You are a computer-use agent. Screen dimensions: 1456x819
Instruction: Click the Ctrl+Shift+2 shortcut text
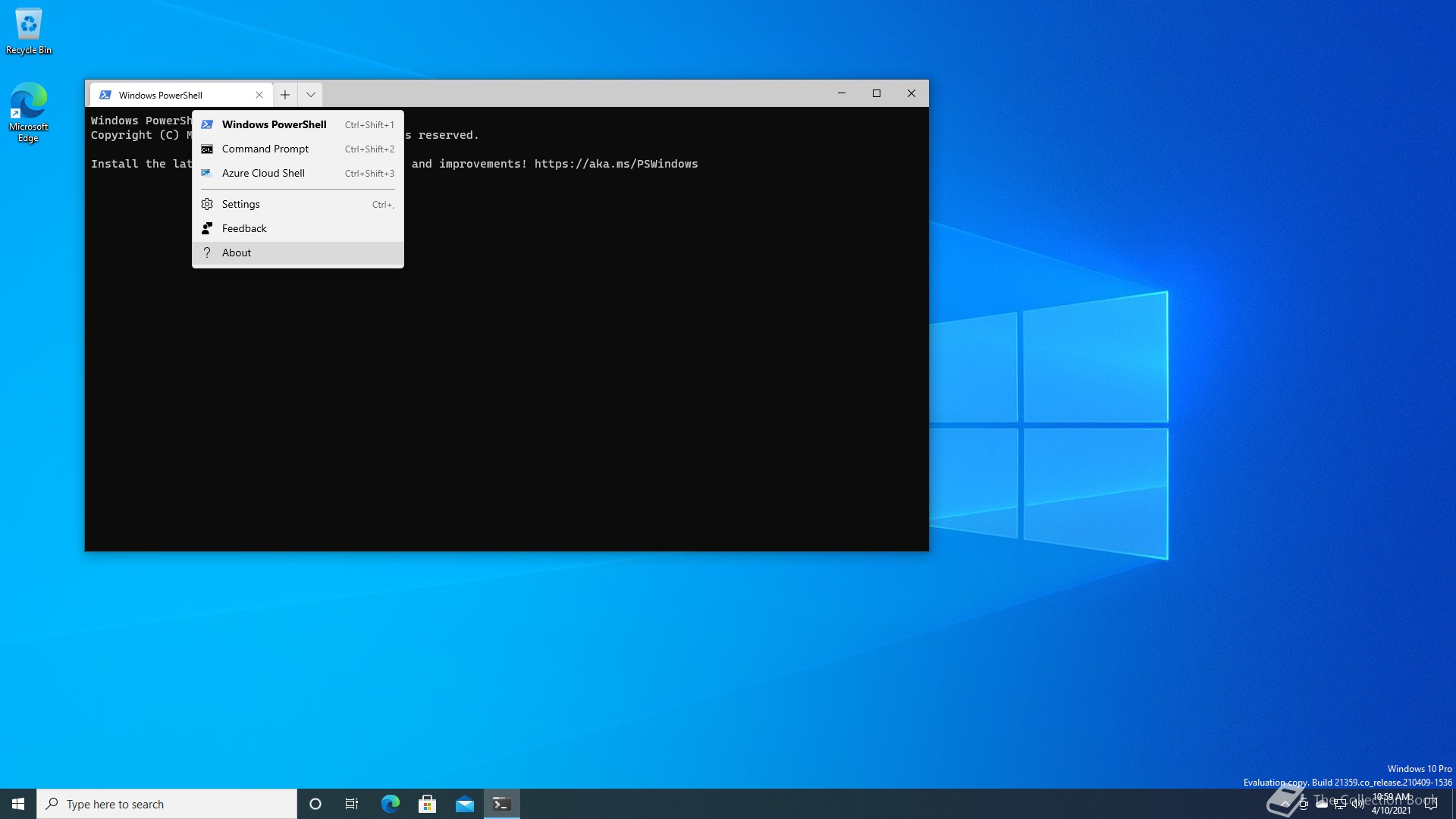pos(369,149)
